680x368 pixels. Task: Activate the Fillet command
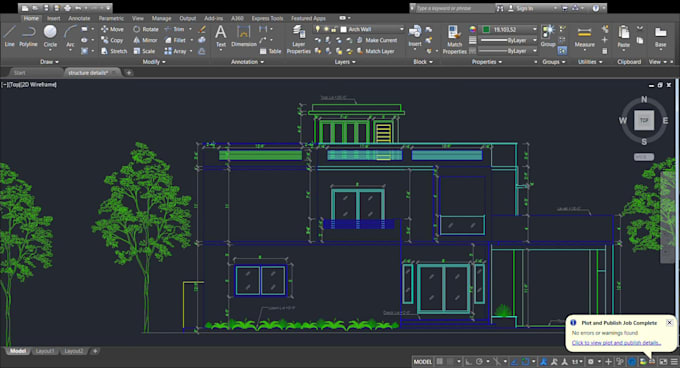175,40
